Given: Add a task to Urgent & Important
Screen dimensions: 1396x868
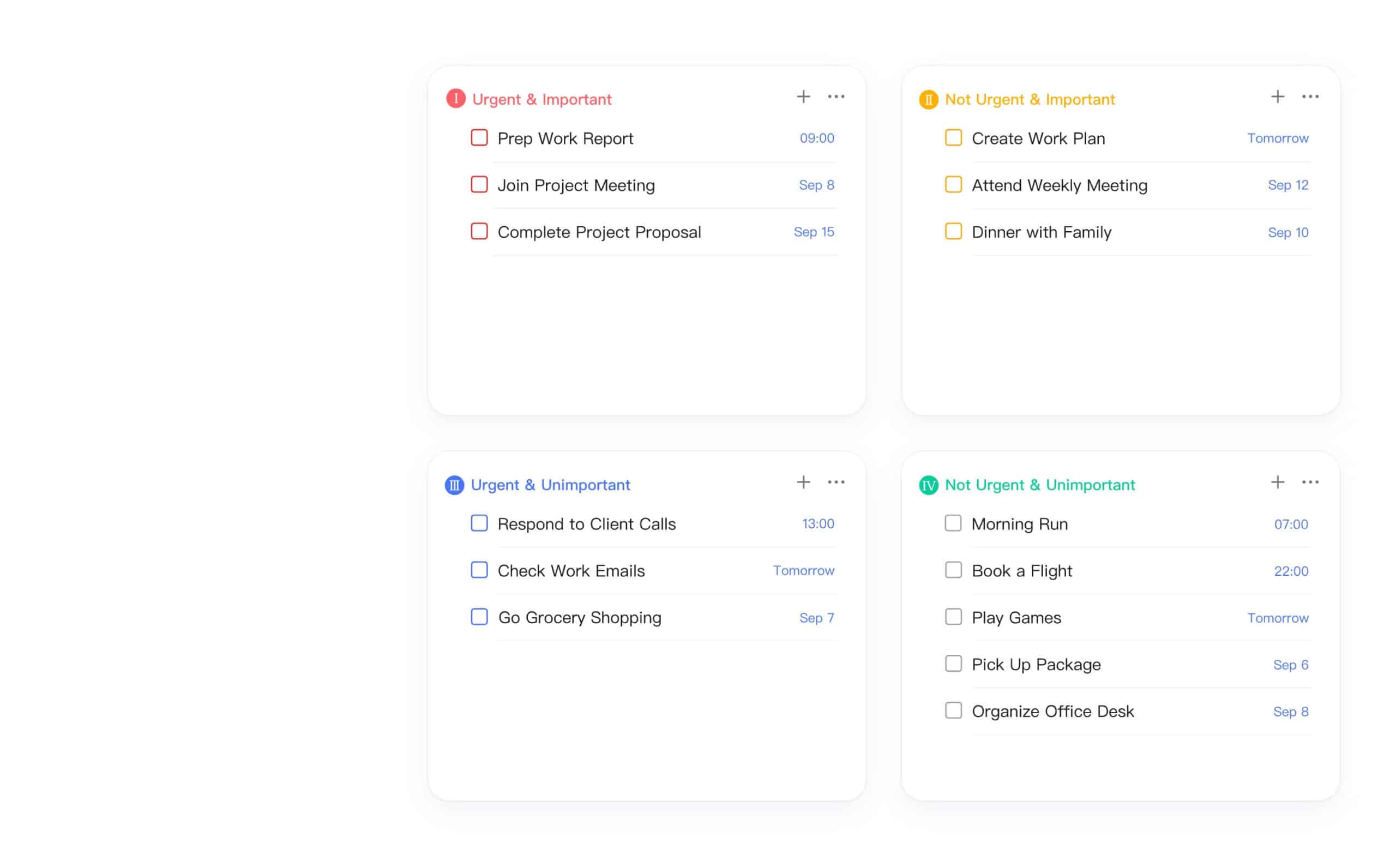Looking at the screenshot, I should coord(804,97).
